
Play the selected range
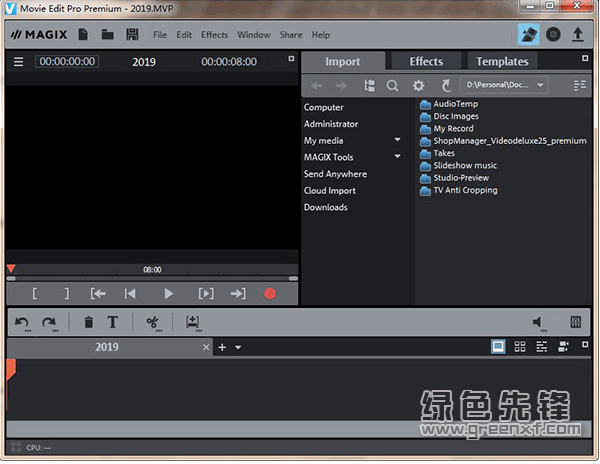pos(206,294)
